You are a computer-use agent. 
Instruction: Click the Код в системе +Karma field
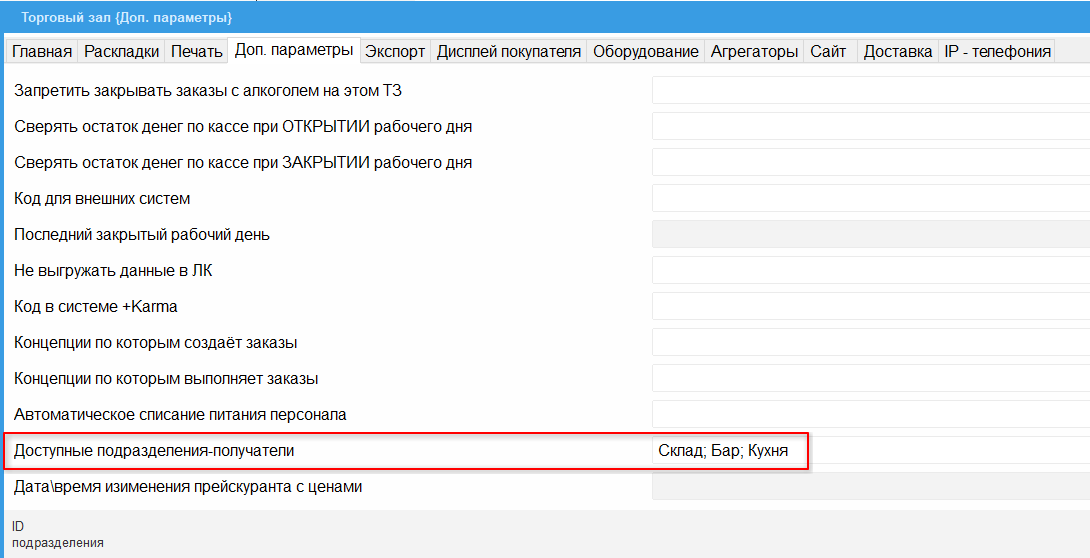click(871, 306)
